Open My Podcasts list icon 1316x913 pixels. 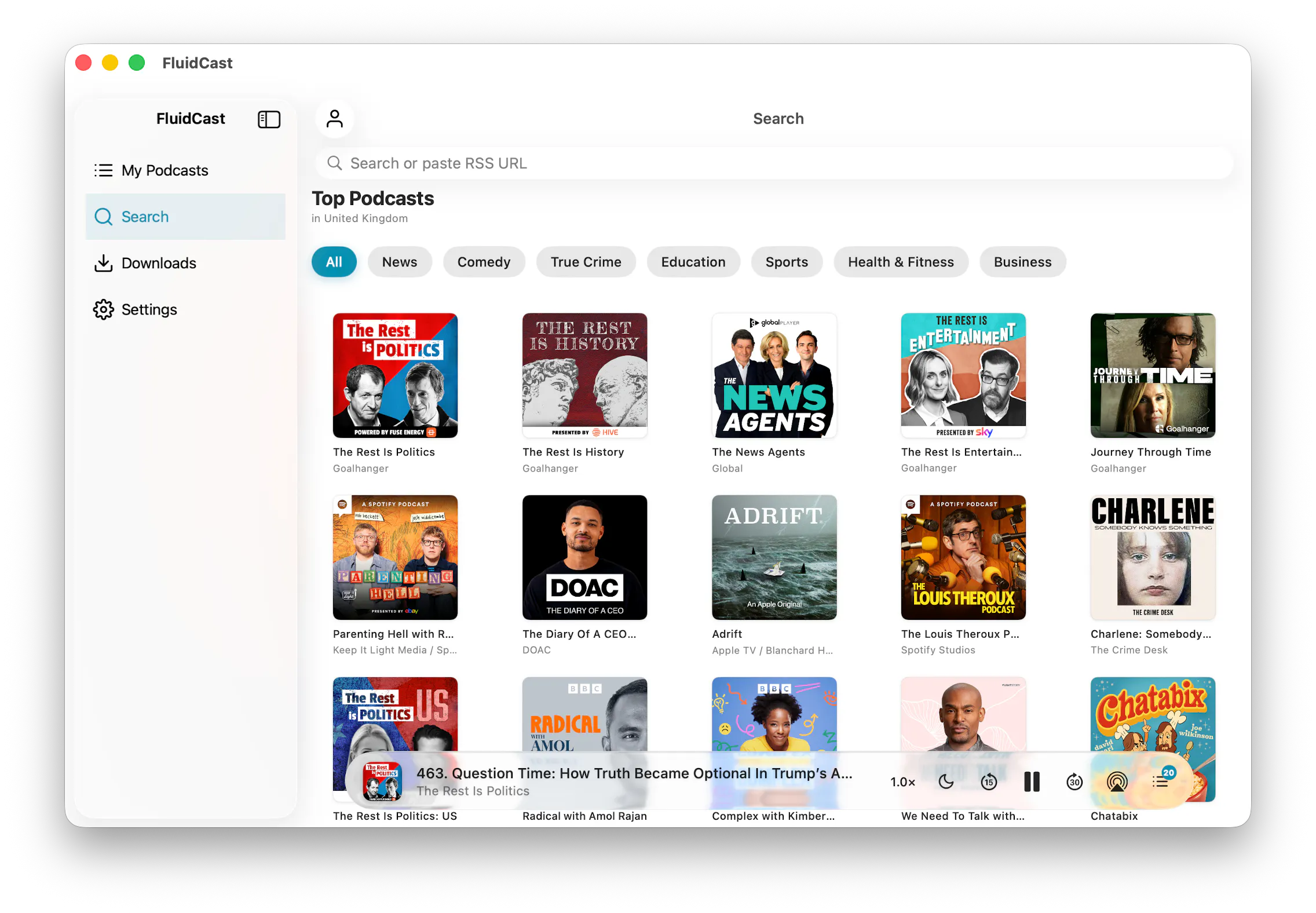pyautogui.click(x=103, y=170)
